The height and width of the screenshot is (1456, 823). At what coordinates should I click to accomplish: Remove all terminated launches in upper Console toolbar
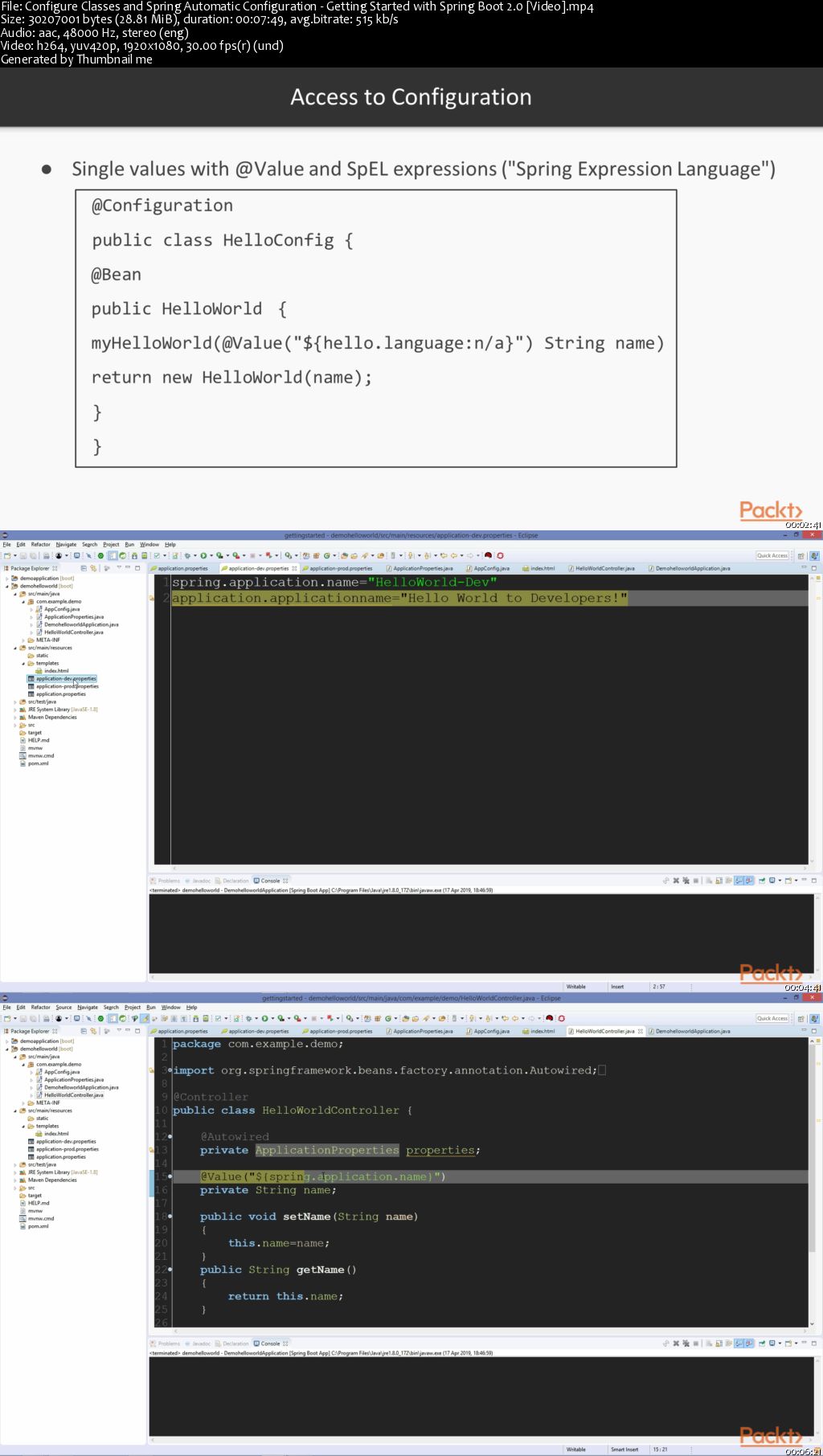[x=686, y=881]
